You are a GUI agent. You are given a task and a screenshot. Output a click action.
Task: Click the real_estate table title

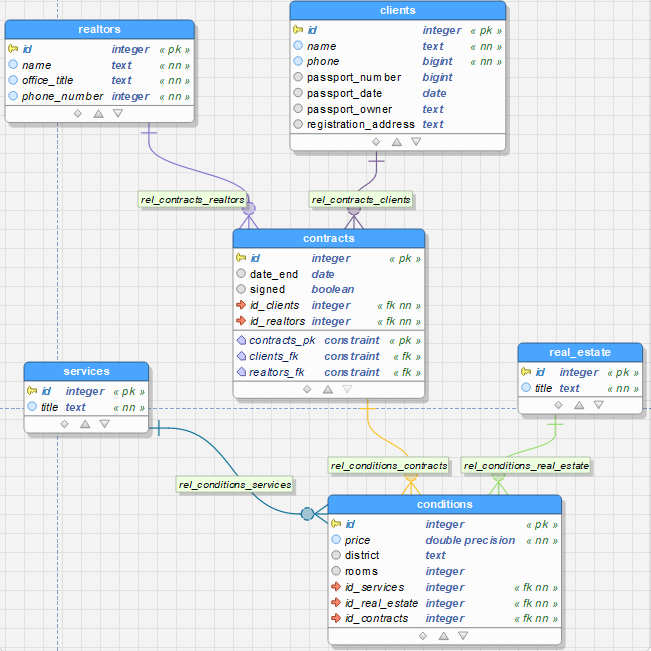(x=580, y=352)
